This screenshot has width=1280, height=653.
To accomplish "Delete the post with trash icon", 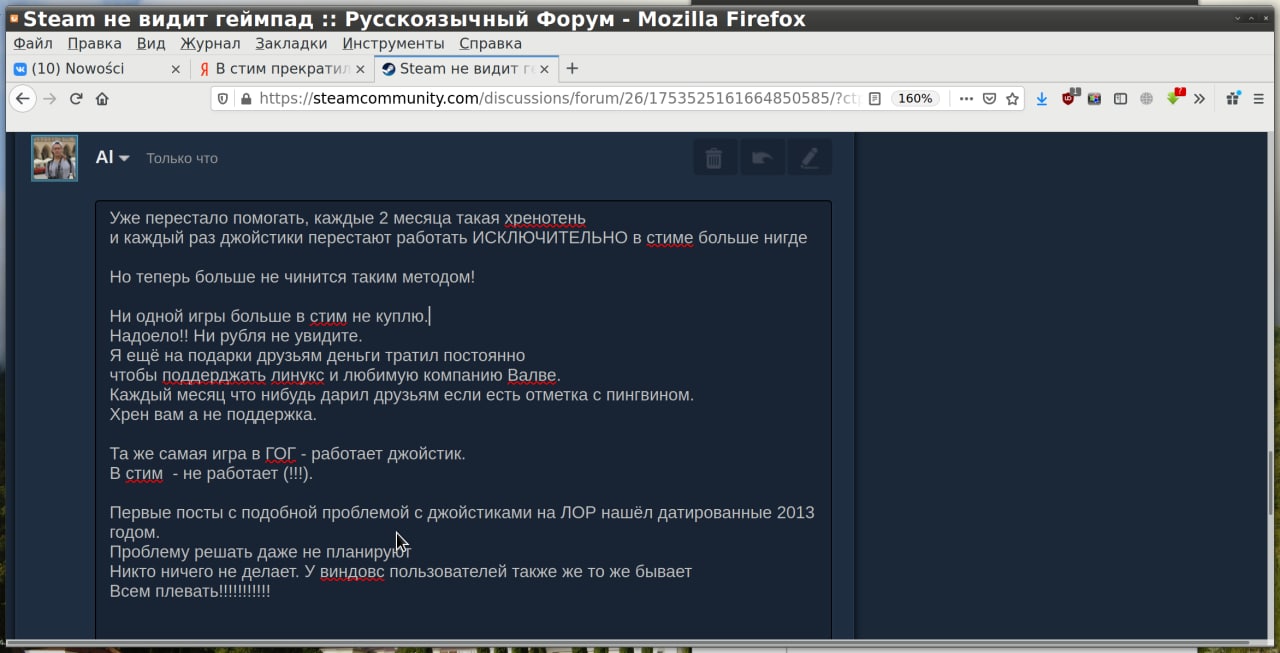I will (x=714, y=158).
